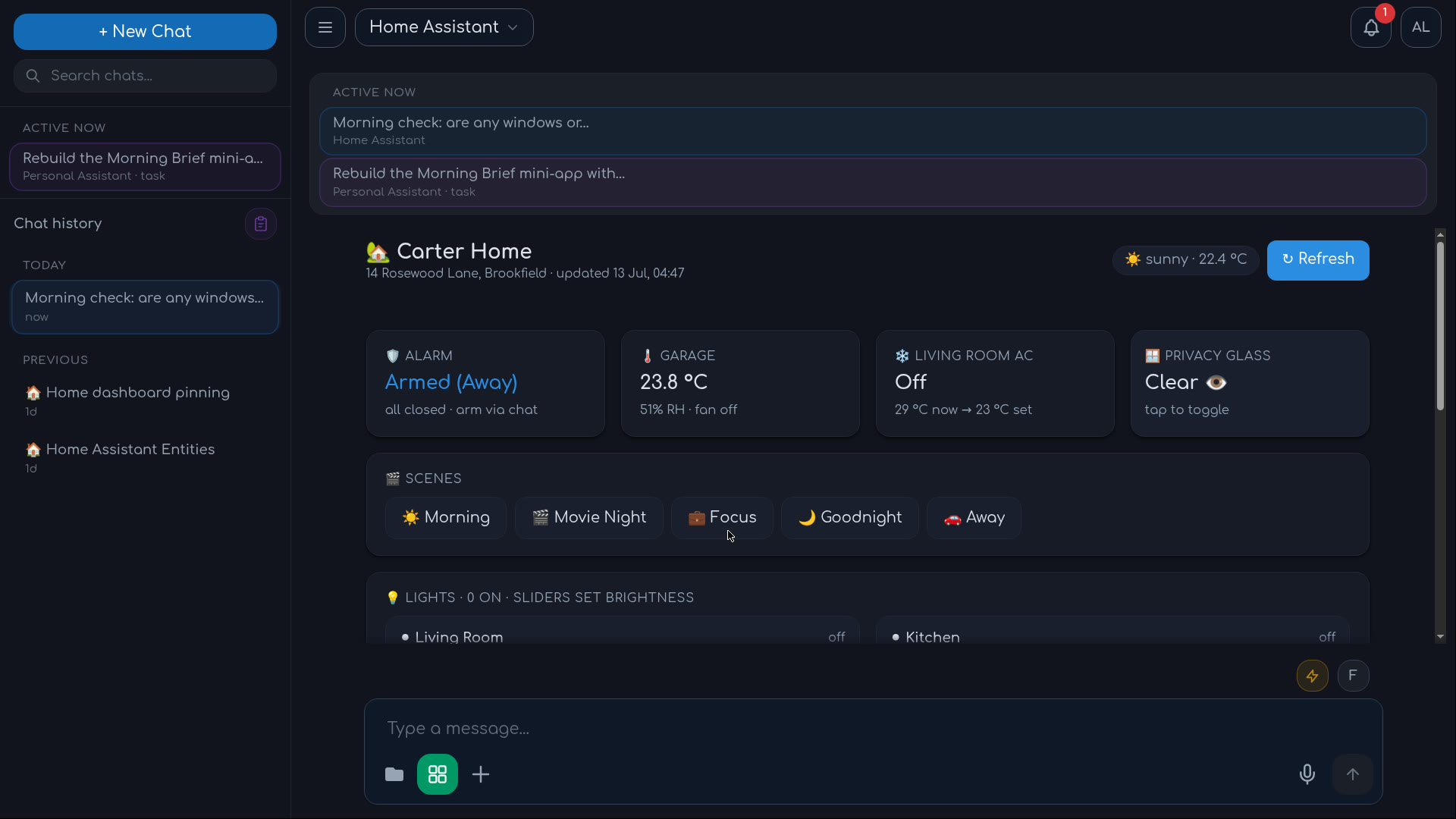Focus the Type a message box
Image resolution: width=1456 pixels, height=819 pixels.
tap(874, 729)
